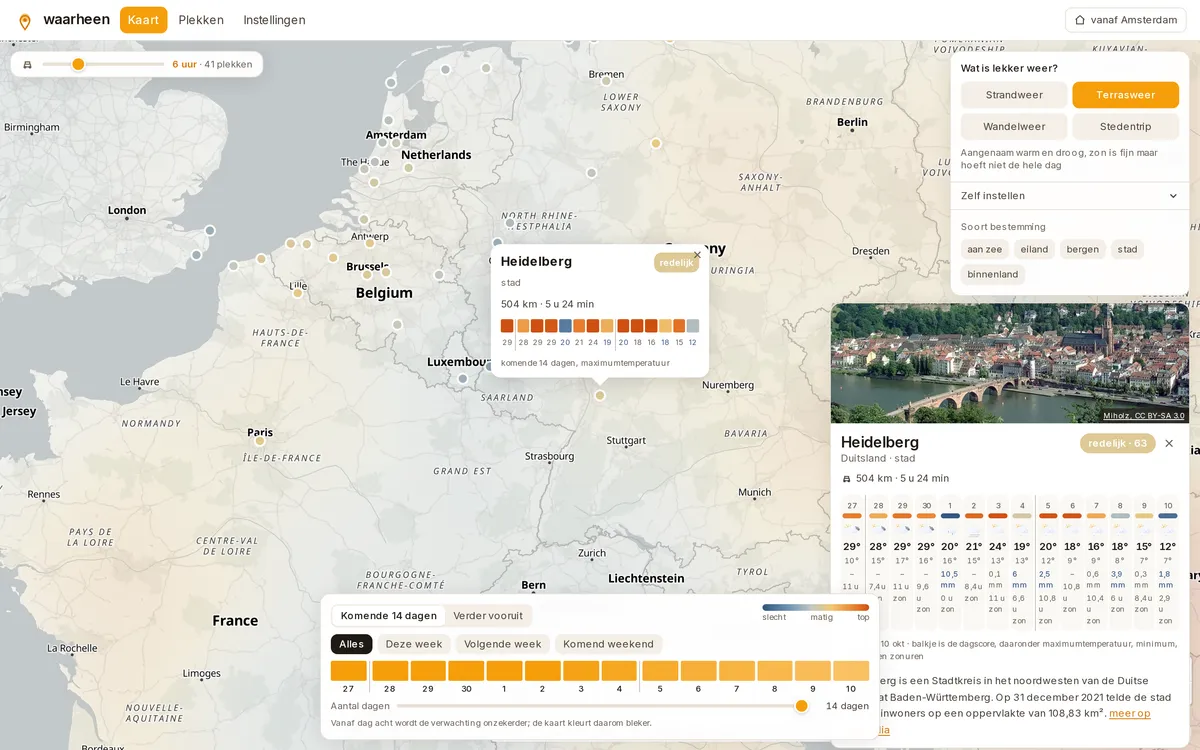Toggle the 'aan zee' destination filter
This screenshot has width=1200, height=750.
[x=985, y=249]
